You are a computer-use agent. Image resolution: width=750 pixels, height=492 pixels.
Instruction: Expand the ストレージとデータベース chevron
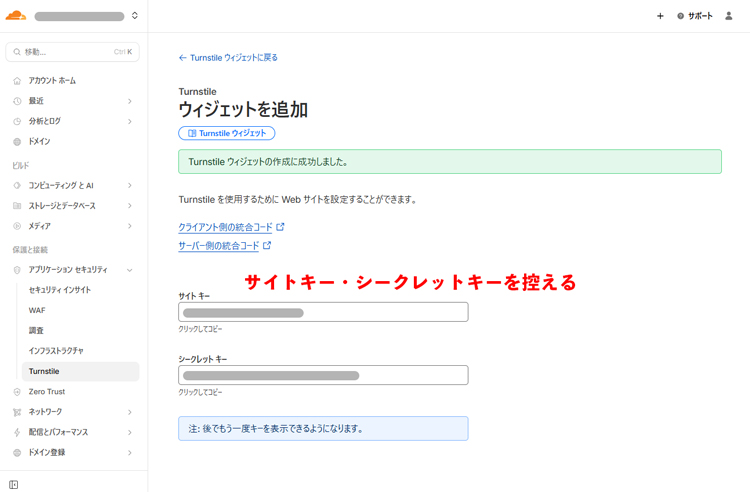pos(130,206)
